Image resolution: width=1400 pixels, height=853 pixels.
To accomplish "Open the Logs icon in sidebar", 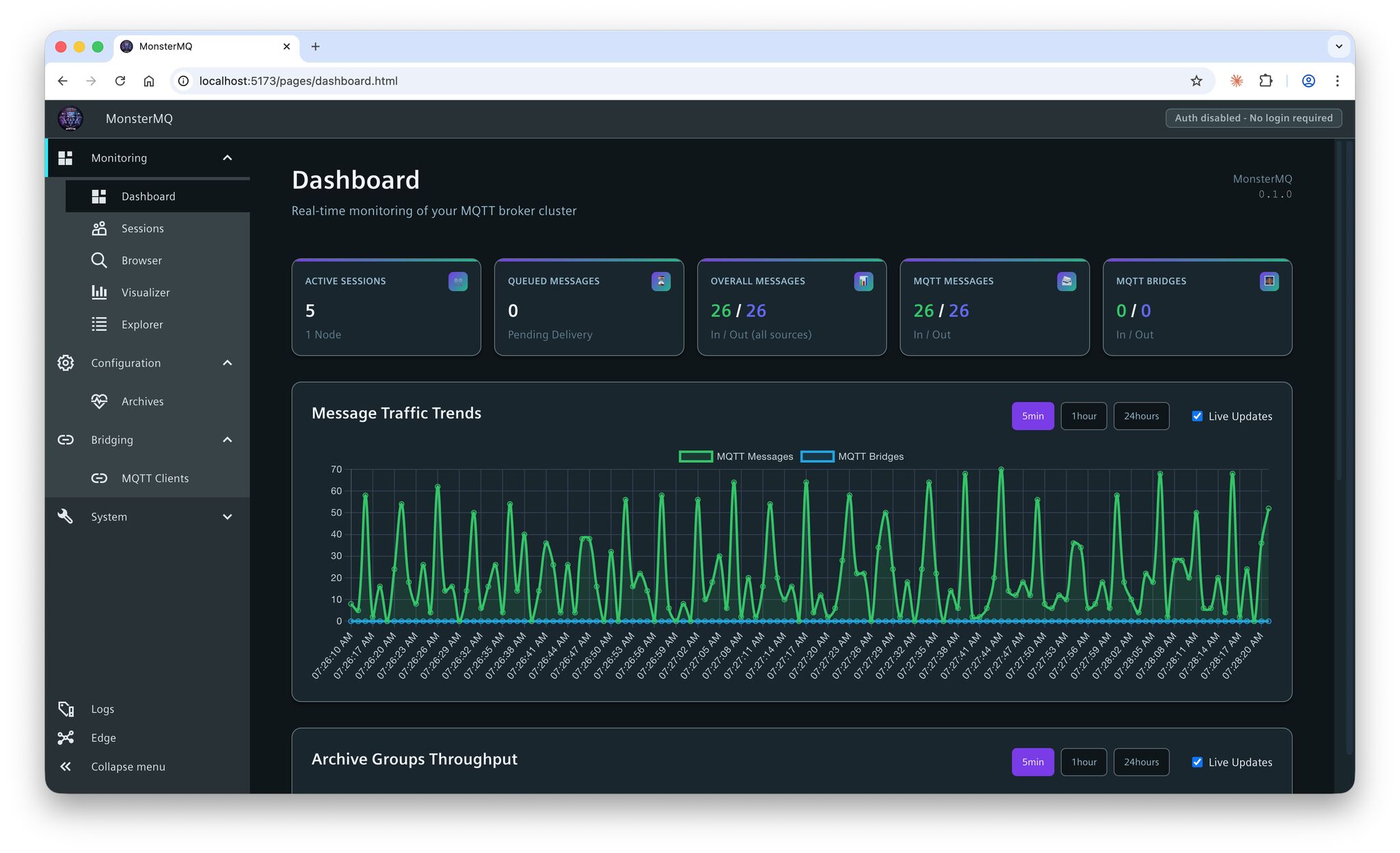I will point(66,709).
